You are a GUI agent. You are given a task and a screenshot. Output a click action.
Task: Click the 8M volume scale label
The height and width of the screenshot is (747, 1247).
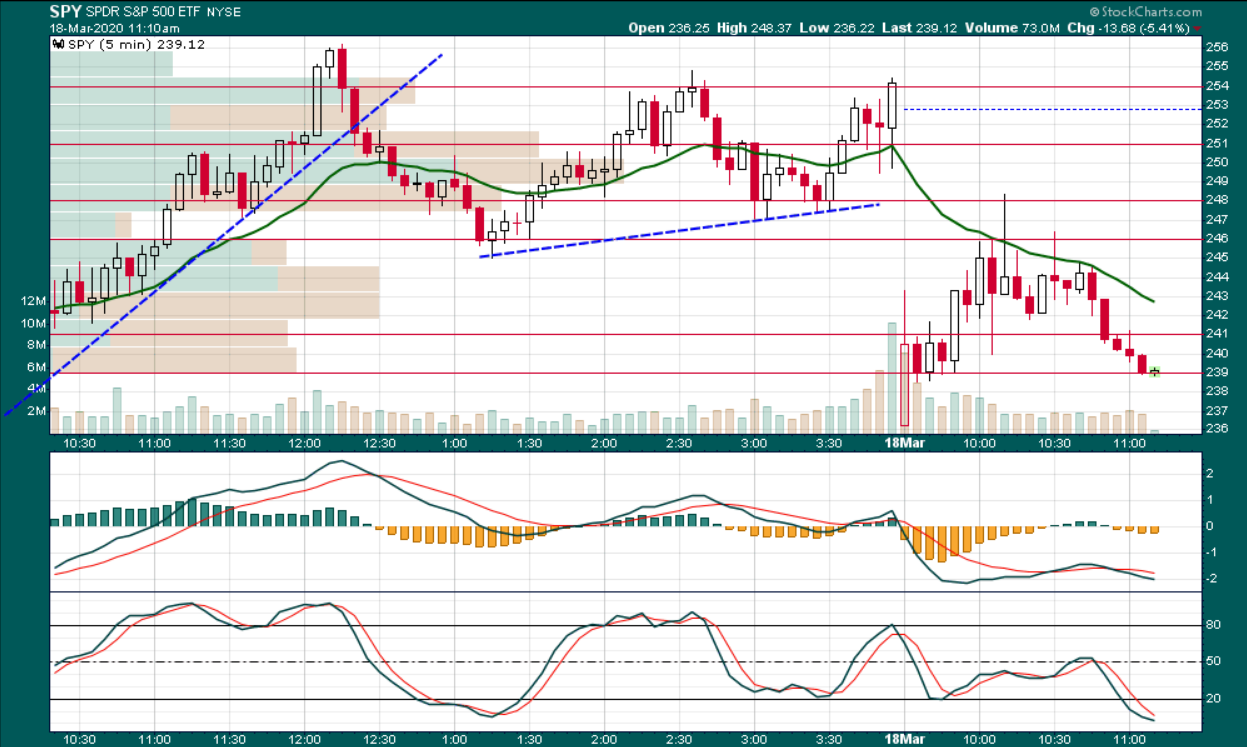coord(38,345)
